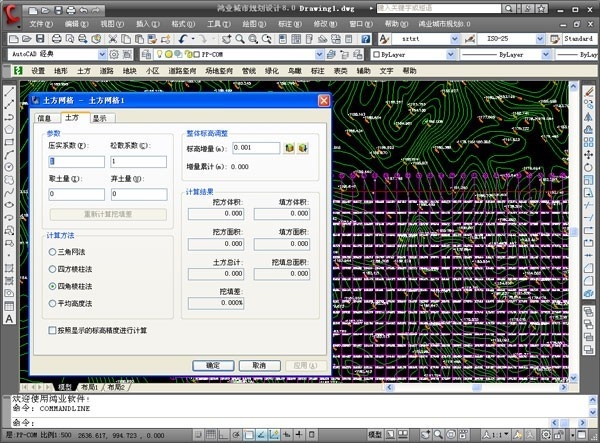Click the Multiline Text 'A' tool

[x=9, y=318]
